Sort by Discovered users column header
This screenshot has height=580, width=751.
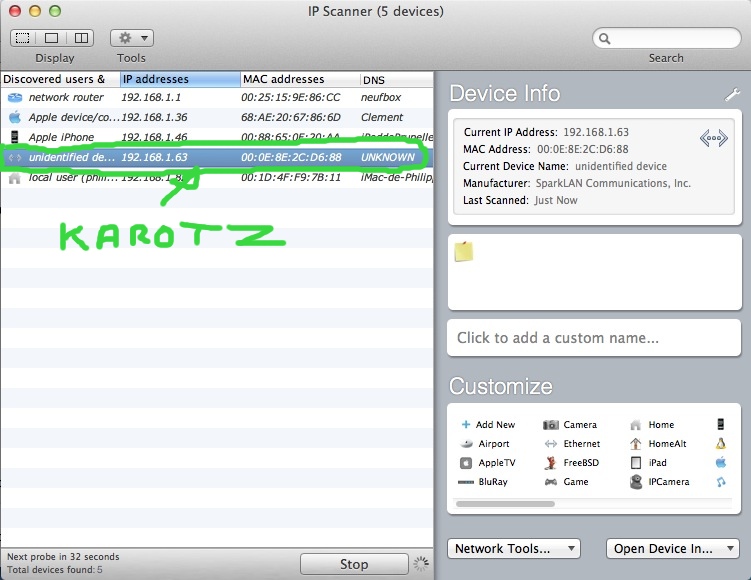(60, 79)
